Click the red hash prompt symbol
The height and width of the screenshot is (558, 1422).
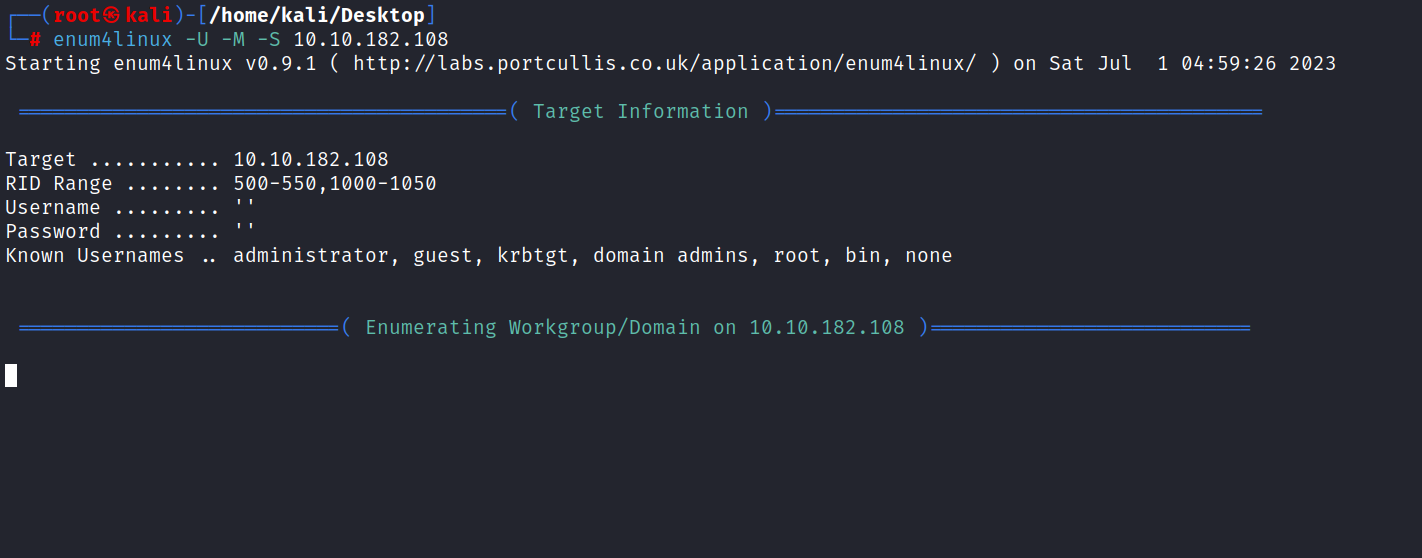click(x=35, y=40)
